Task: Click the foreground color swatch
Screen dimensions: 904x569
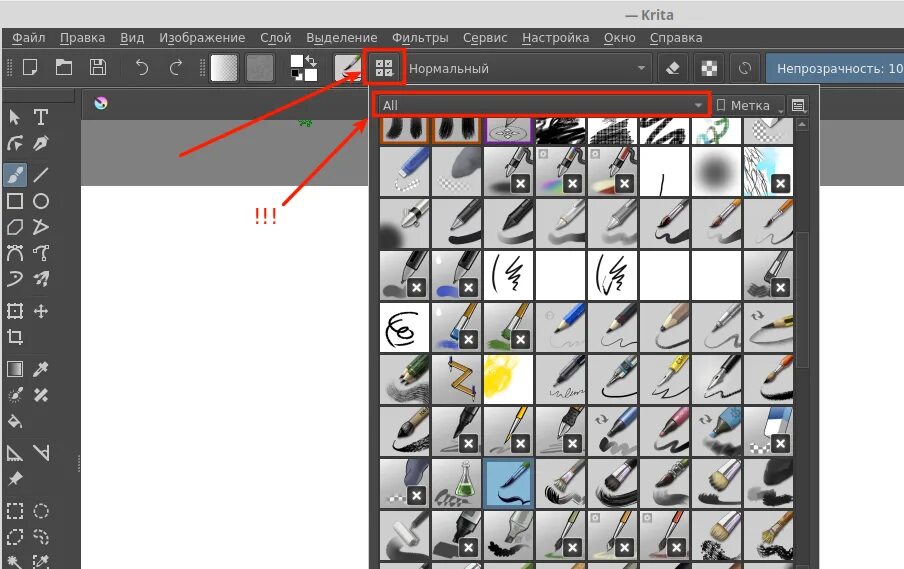Action: coord(297,62)
